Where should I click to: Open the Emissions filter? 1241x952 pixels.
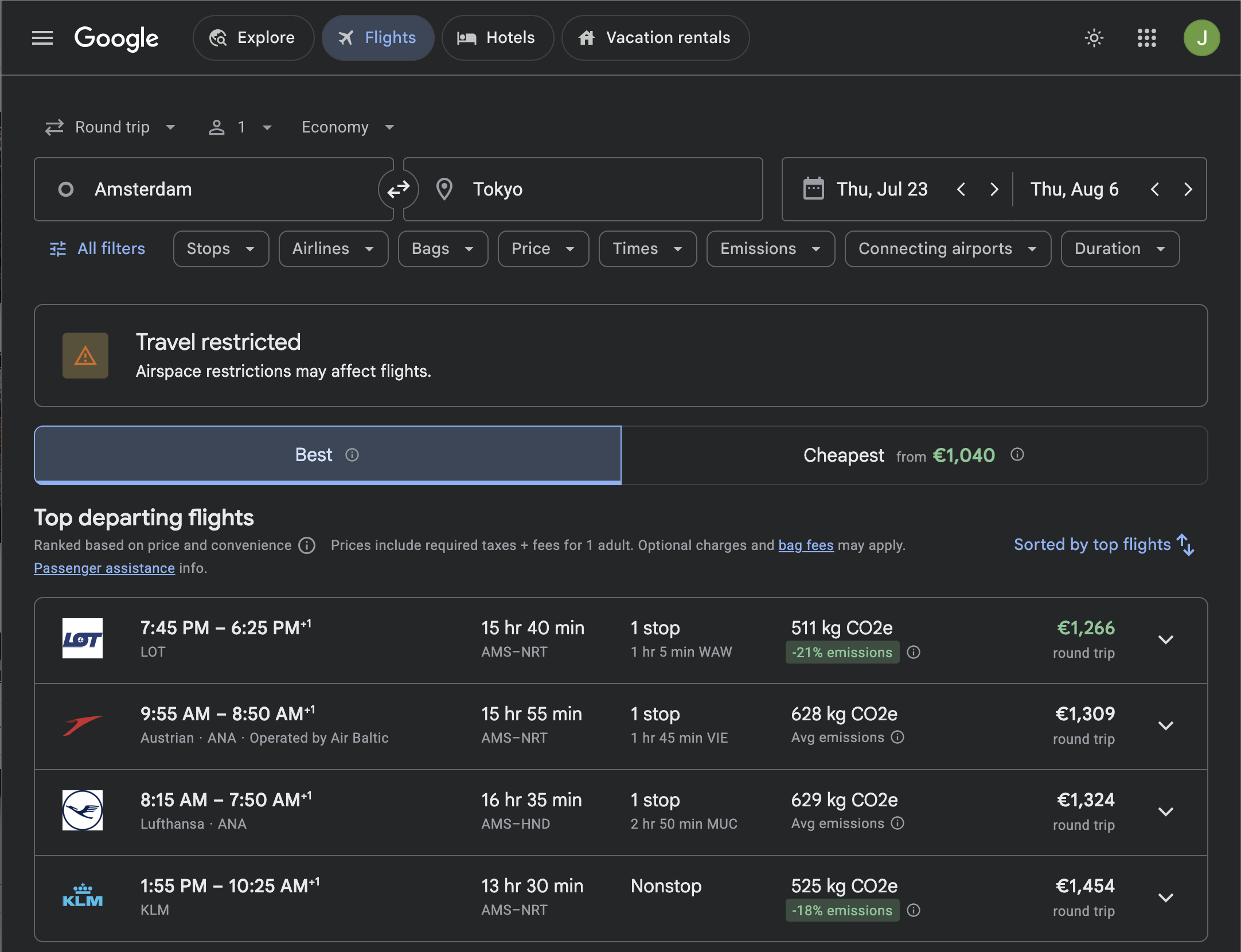coord(771,249)
